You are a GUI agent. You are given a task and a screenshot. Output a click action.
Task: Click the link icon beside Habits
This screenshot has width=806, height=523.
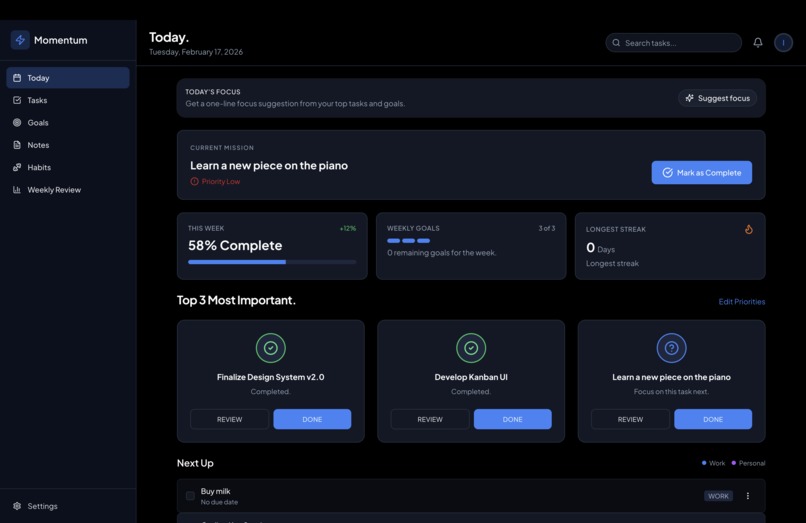pyautogui.click(x=17, y=167)
